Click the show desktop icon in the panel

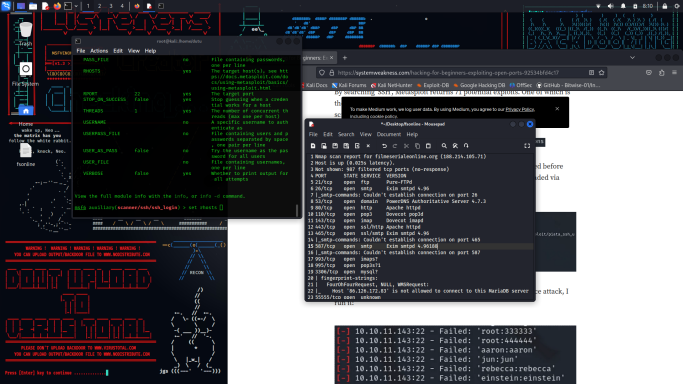point(20,6)
